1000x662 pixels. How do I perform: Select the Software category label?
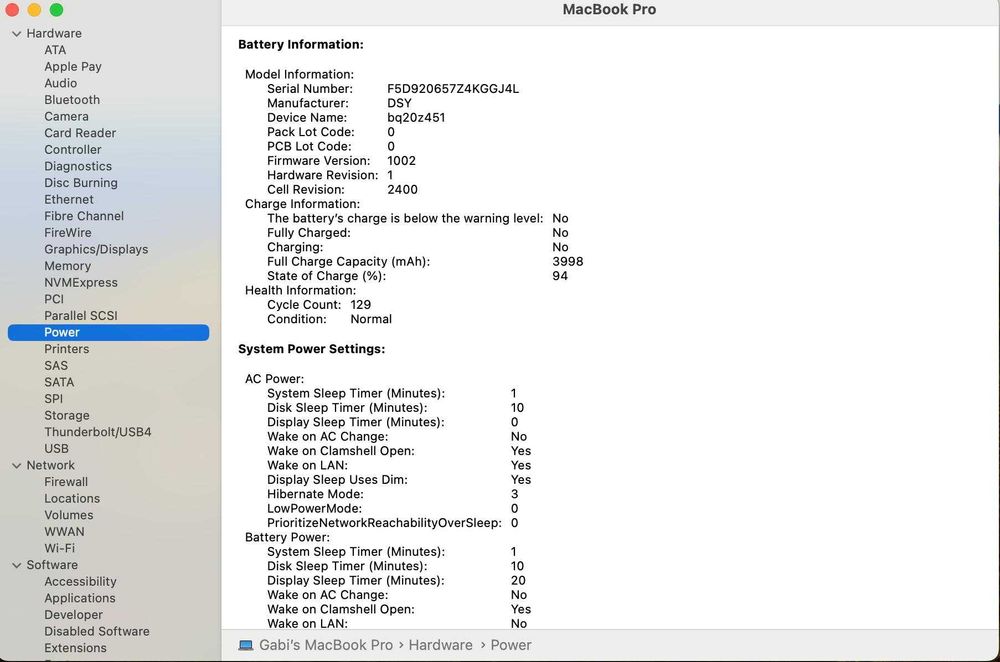click(52, 564)
